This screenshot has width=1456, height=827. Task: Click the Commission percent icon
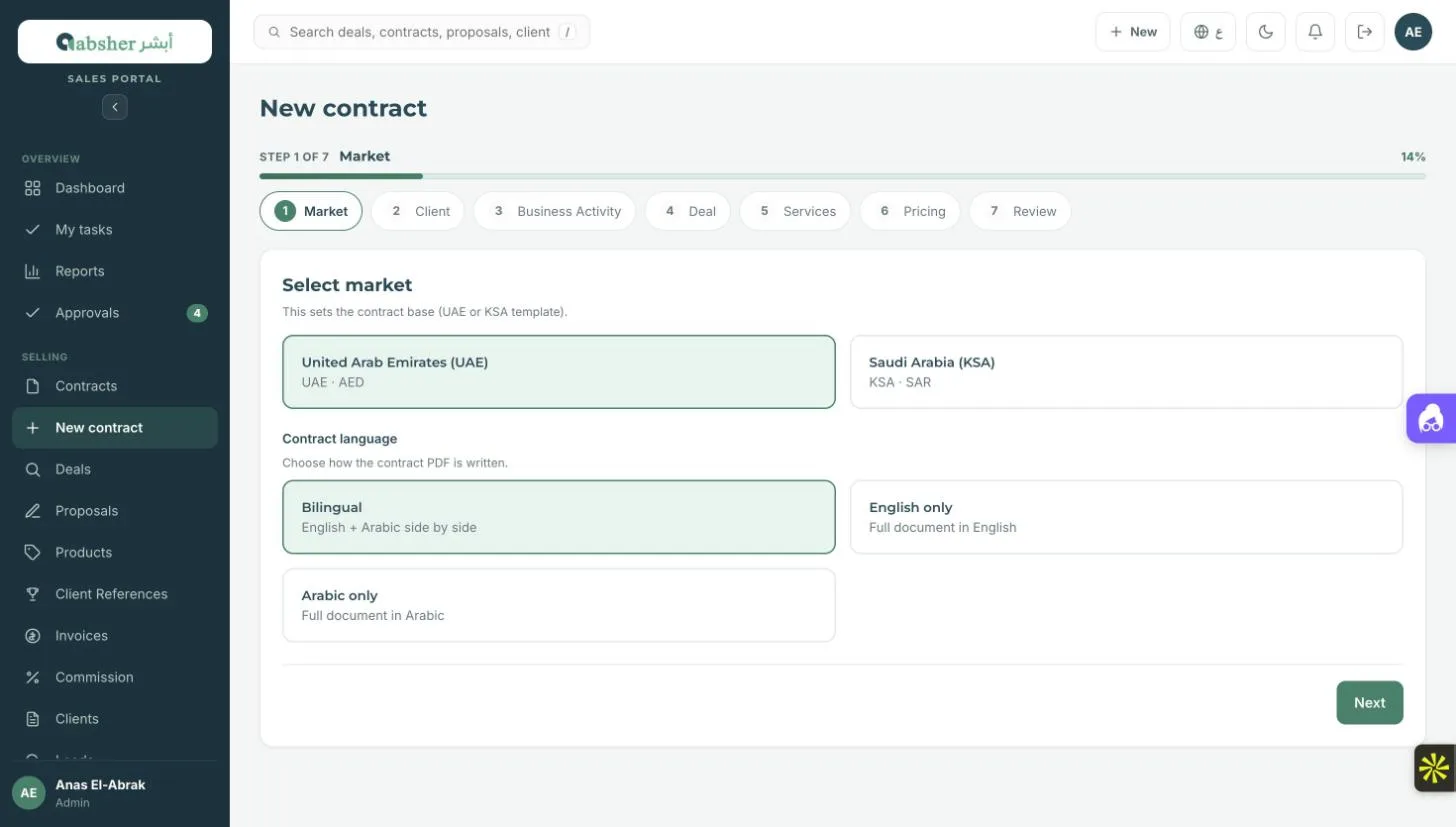(x=33, y=677)
